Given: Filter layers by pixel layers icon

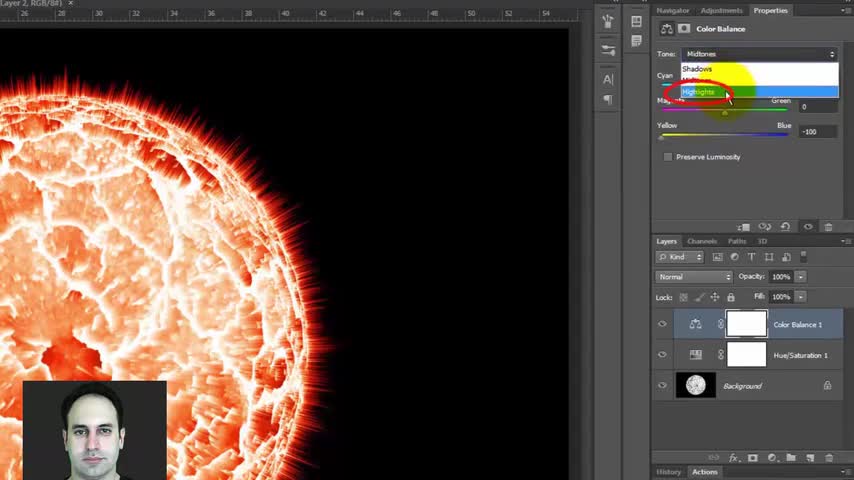Looking at the screenshot, I should [x=717, y=257].
